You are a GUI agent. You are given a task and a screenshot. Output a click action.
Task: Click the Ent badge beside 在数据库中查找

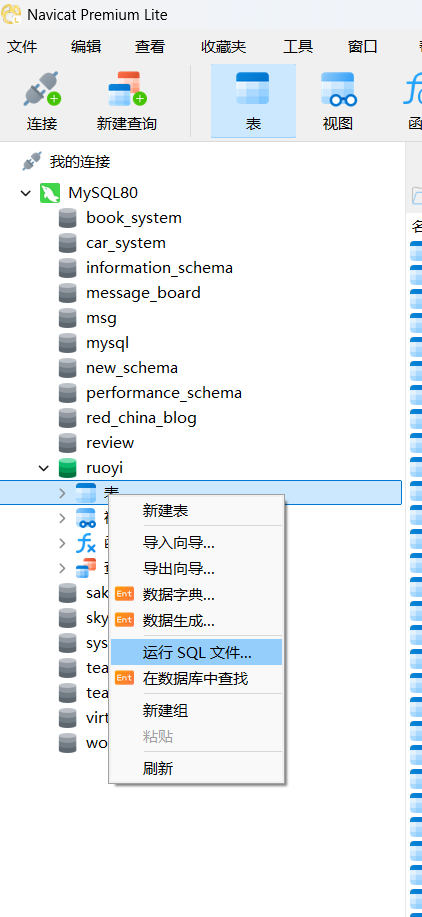[124, 678]
